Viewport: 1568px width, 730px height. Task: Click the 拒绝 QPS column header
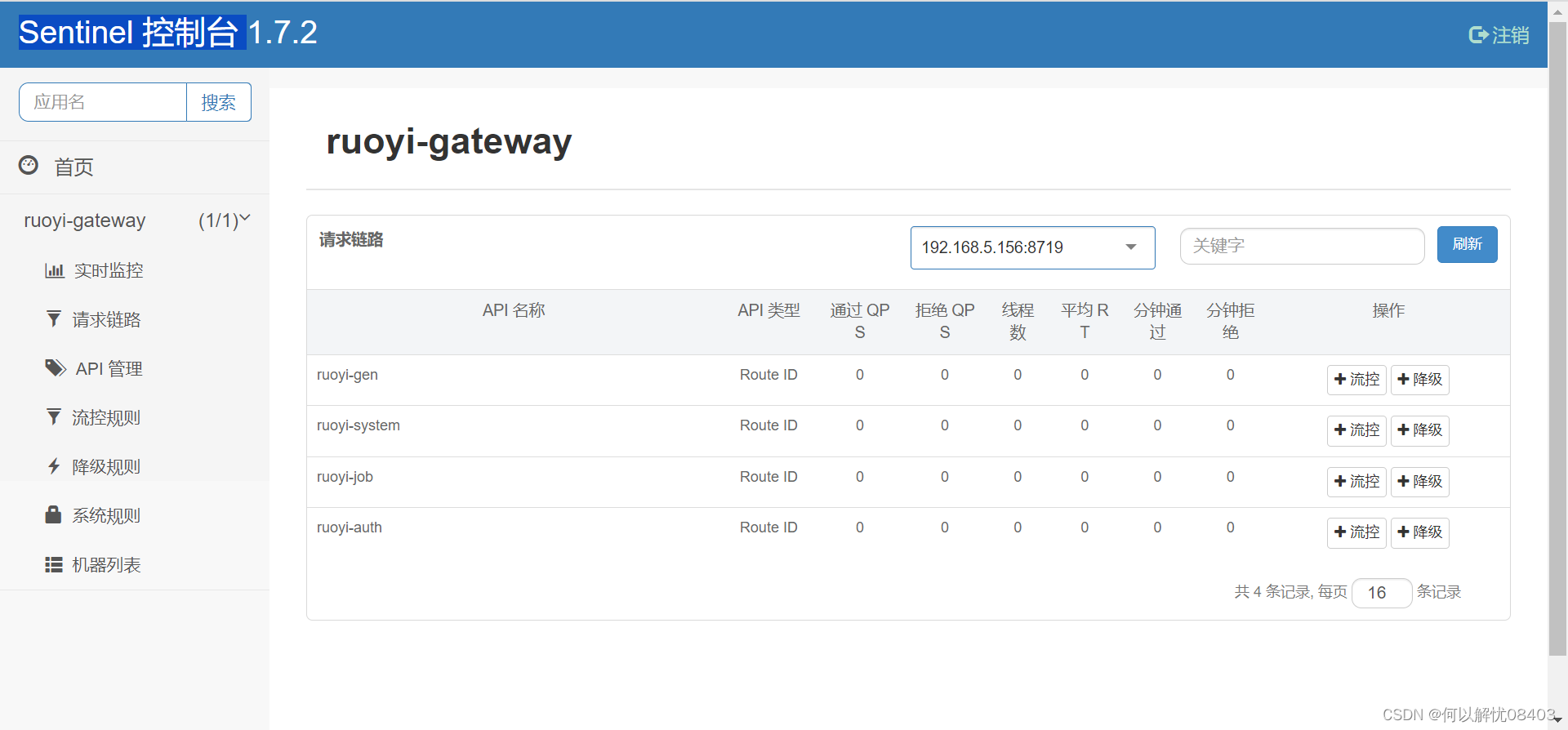coord(945,321)
